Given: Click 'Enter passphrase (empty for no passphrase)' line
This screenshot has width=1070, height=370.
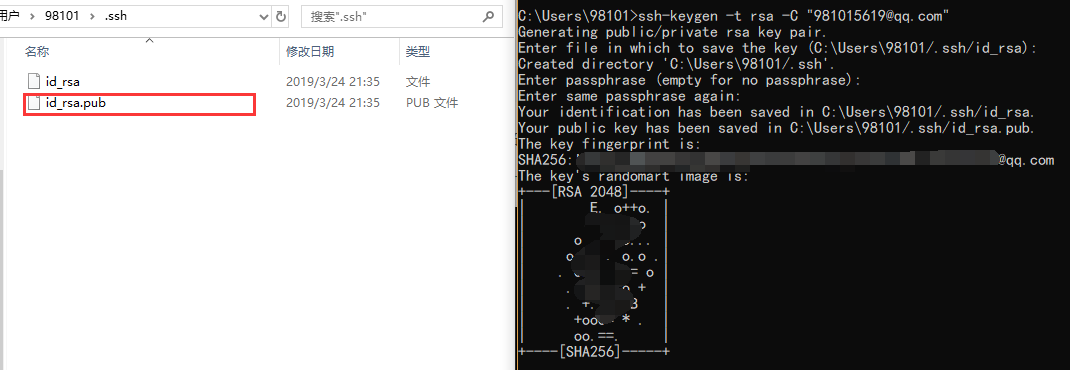Looking at the screenshot, I should tap(689, 80).
